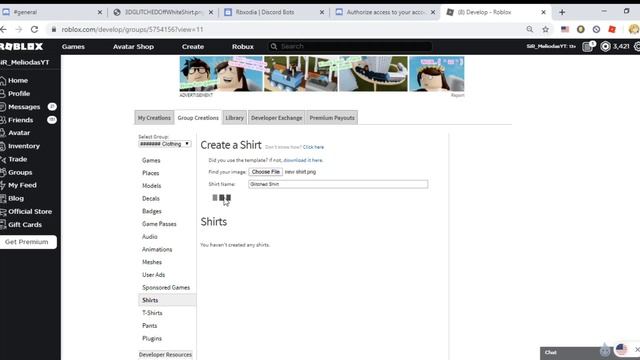Close the #general browser tab
This screenshot has width=640, height=360.
(x=100, y=12)
